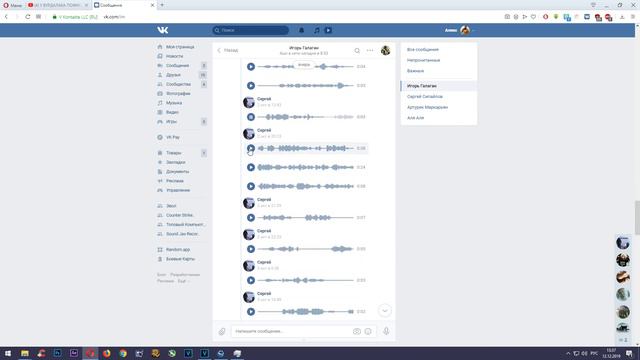The width and height of the screenshot is (640, 360).
Task: Open Chrome from the taskbar
Action: (123, 353)
